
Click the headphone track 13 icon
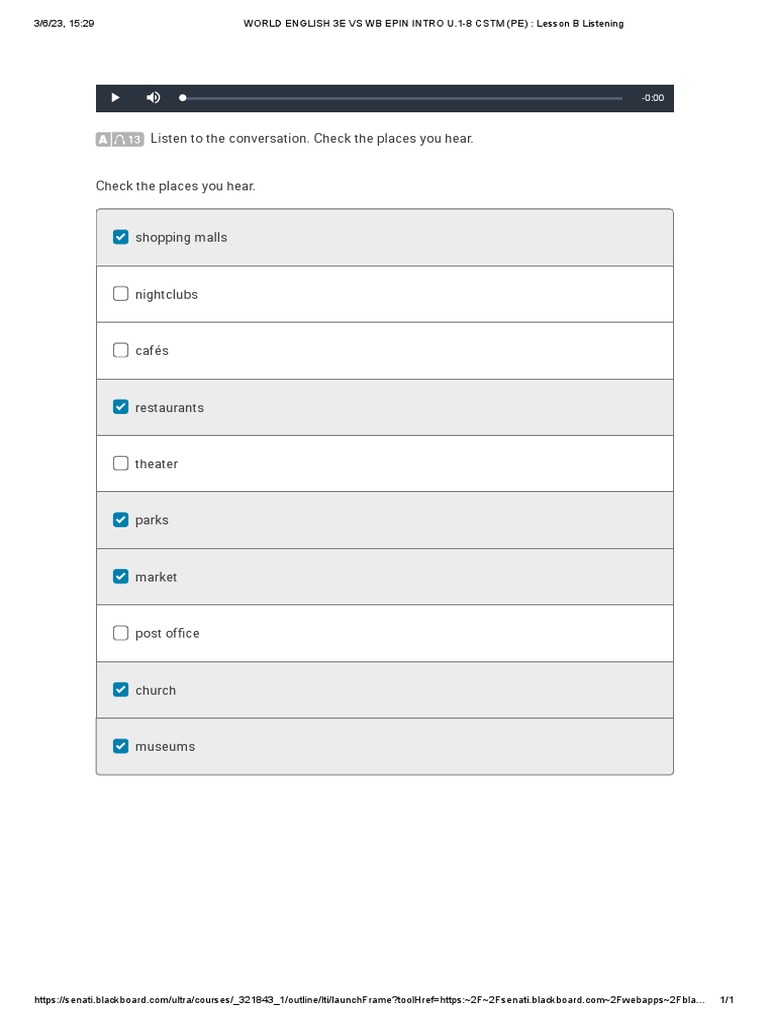click(128, 140)
